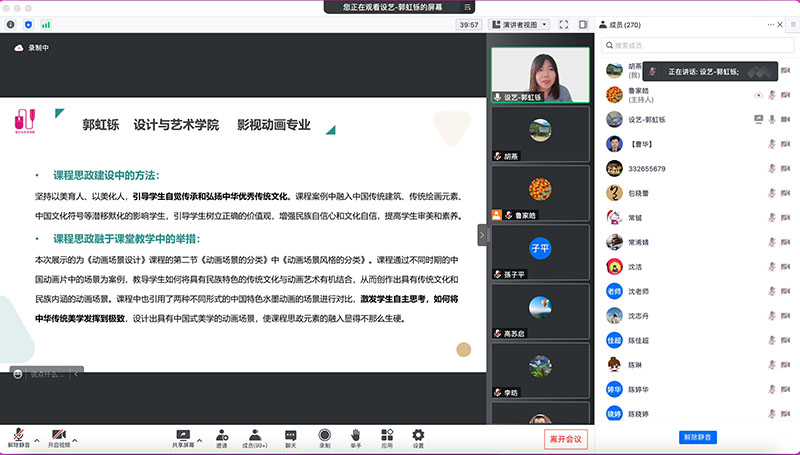Click the invite participants icon
Screen dimensions: 800x455
pos(221,437)
